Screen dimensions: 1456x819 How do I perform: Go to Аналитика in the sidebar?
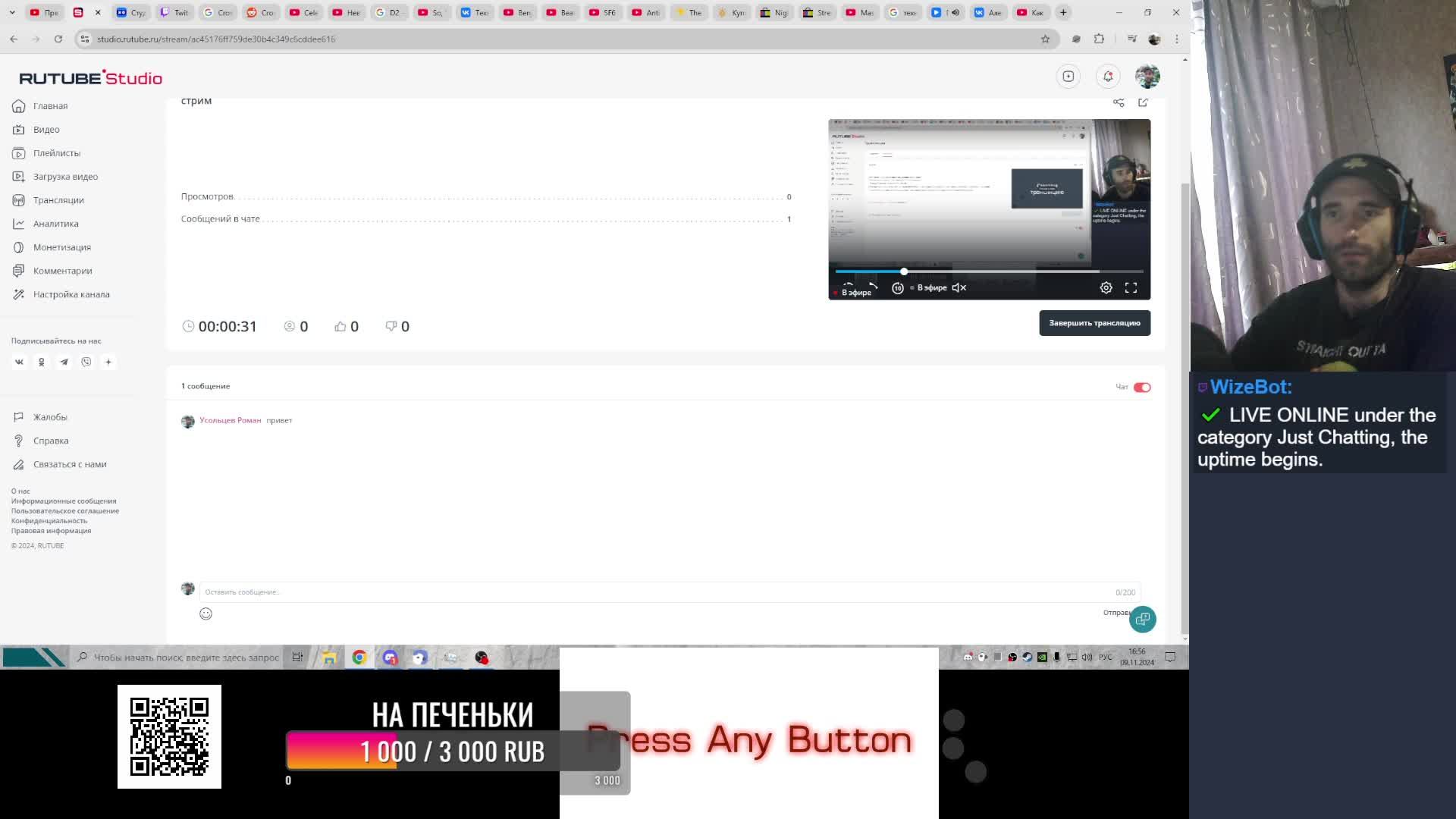[x=55, y=224]
